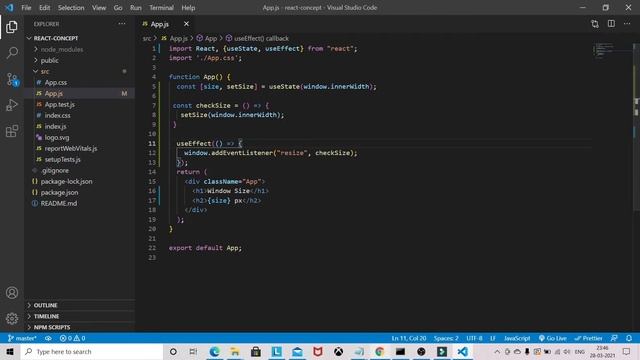Image resolution: width=640 pixels, height=360 pixels.
Task: Open the Search view in activity bar
Action: (12, 53)
